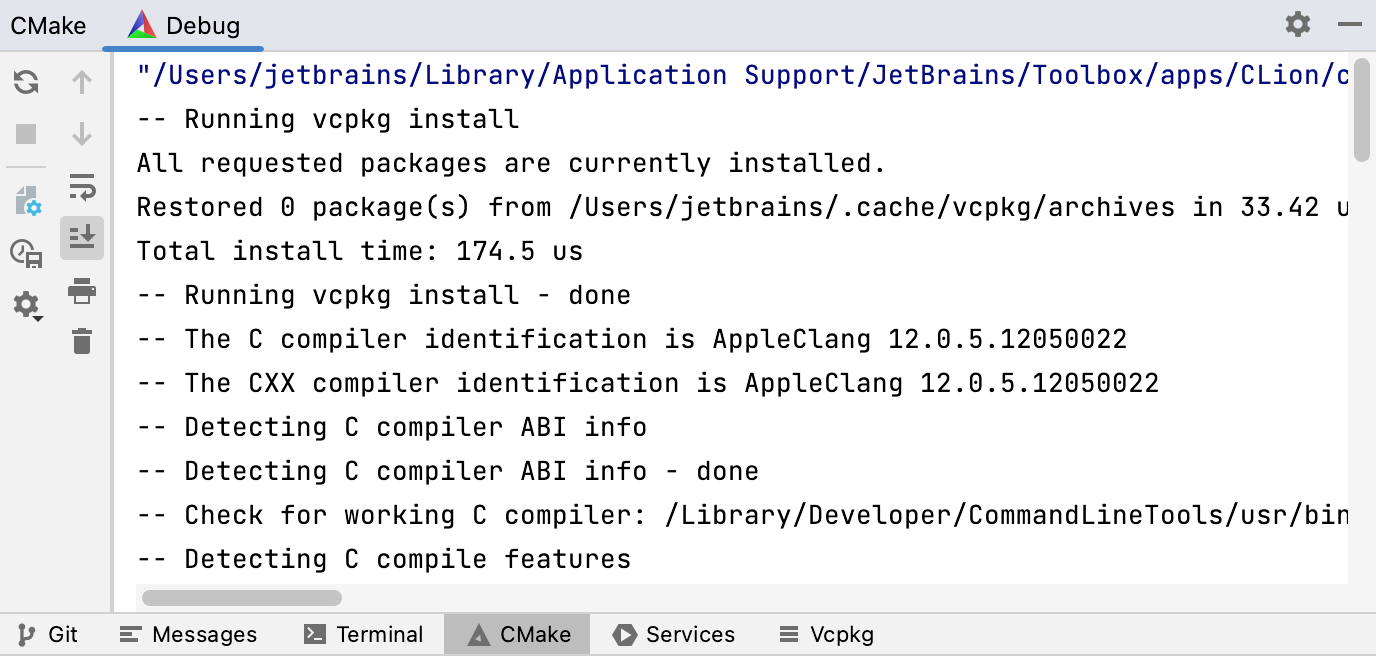Open the Messages tool window
Screen dimensions: 1376x656
click(x=188, y=634)
